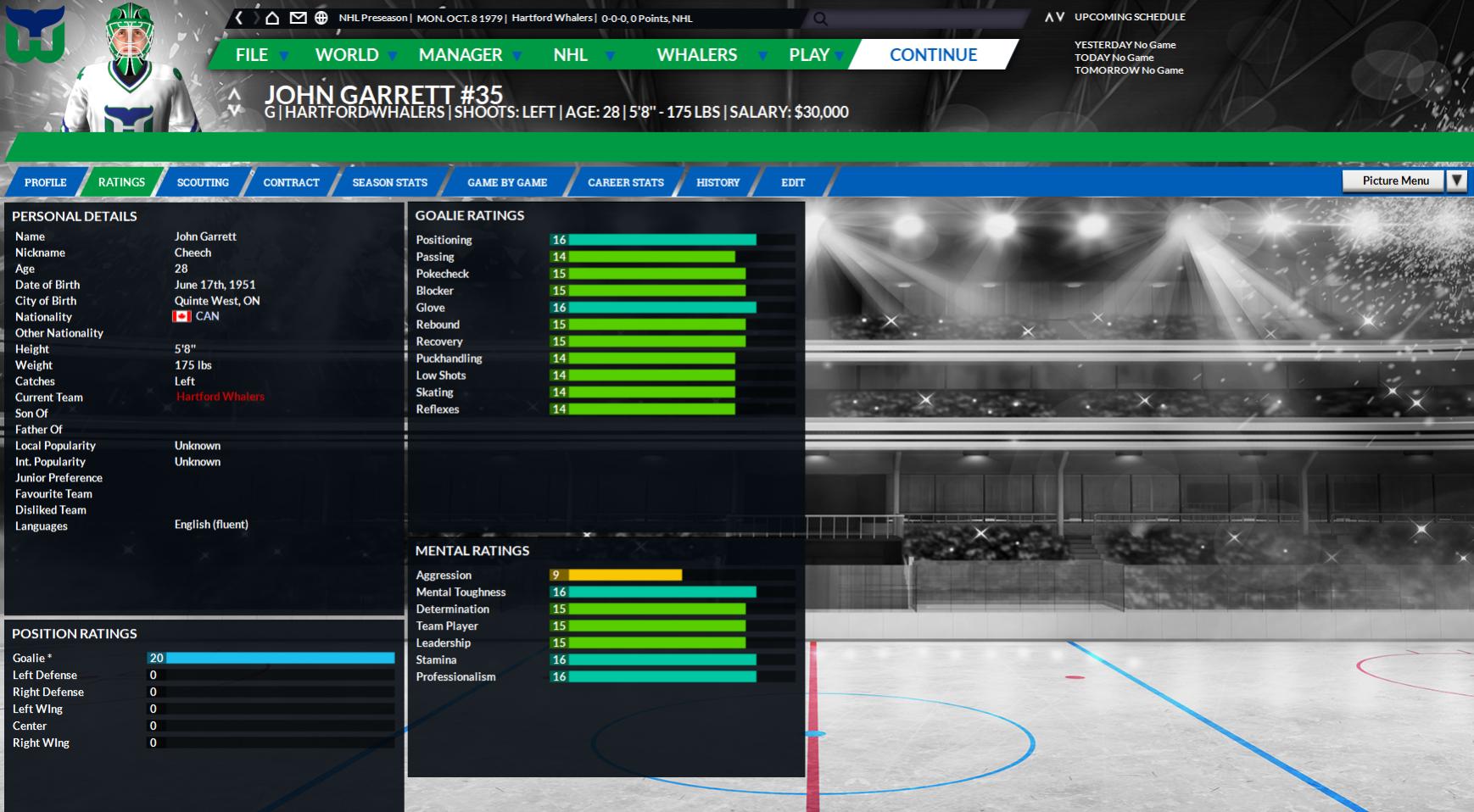The image size is (1474, 812).
Task: Click the Glove rating value 16
Action: click(x=559, y=308)
